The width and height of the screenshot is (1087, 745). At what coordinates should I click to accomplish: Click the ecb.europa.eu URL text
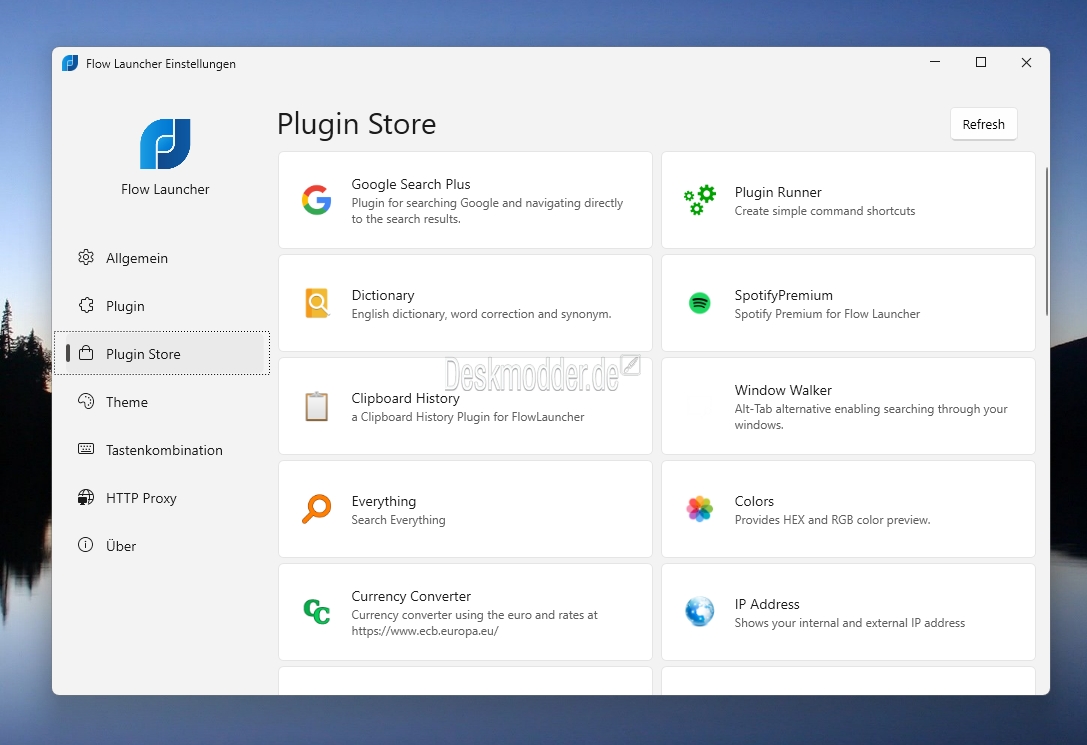coord(424,631)
